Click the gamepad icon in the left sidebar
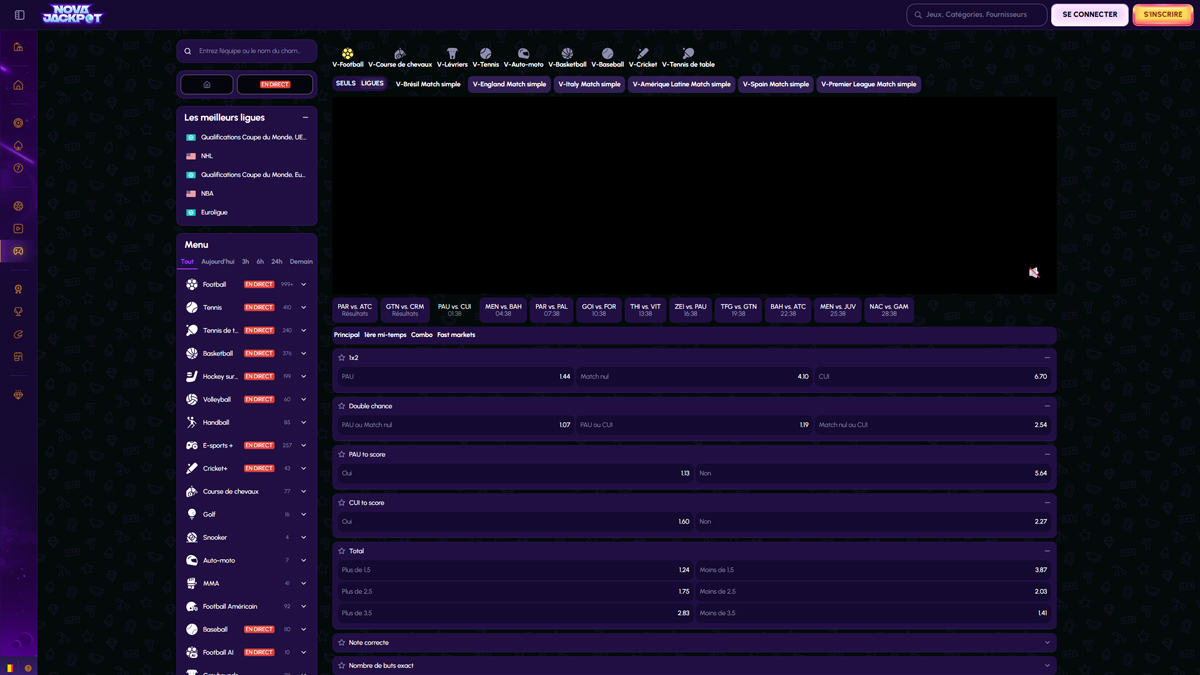This screenshot has height=675, width=1200. pyautogui.click(x=18, y=251)
